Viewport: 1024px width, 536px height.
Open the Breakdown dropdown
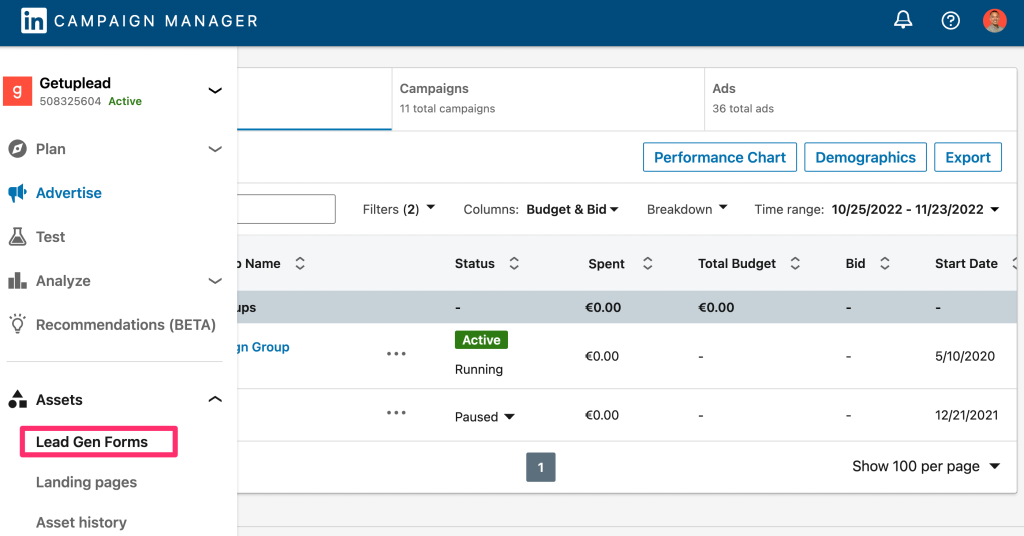point(687,209)
